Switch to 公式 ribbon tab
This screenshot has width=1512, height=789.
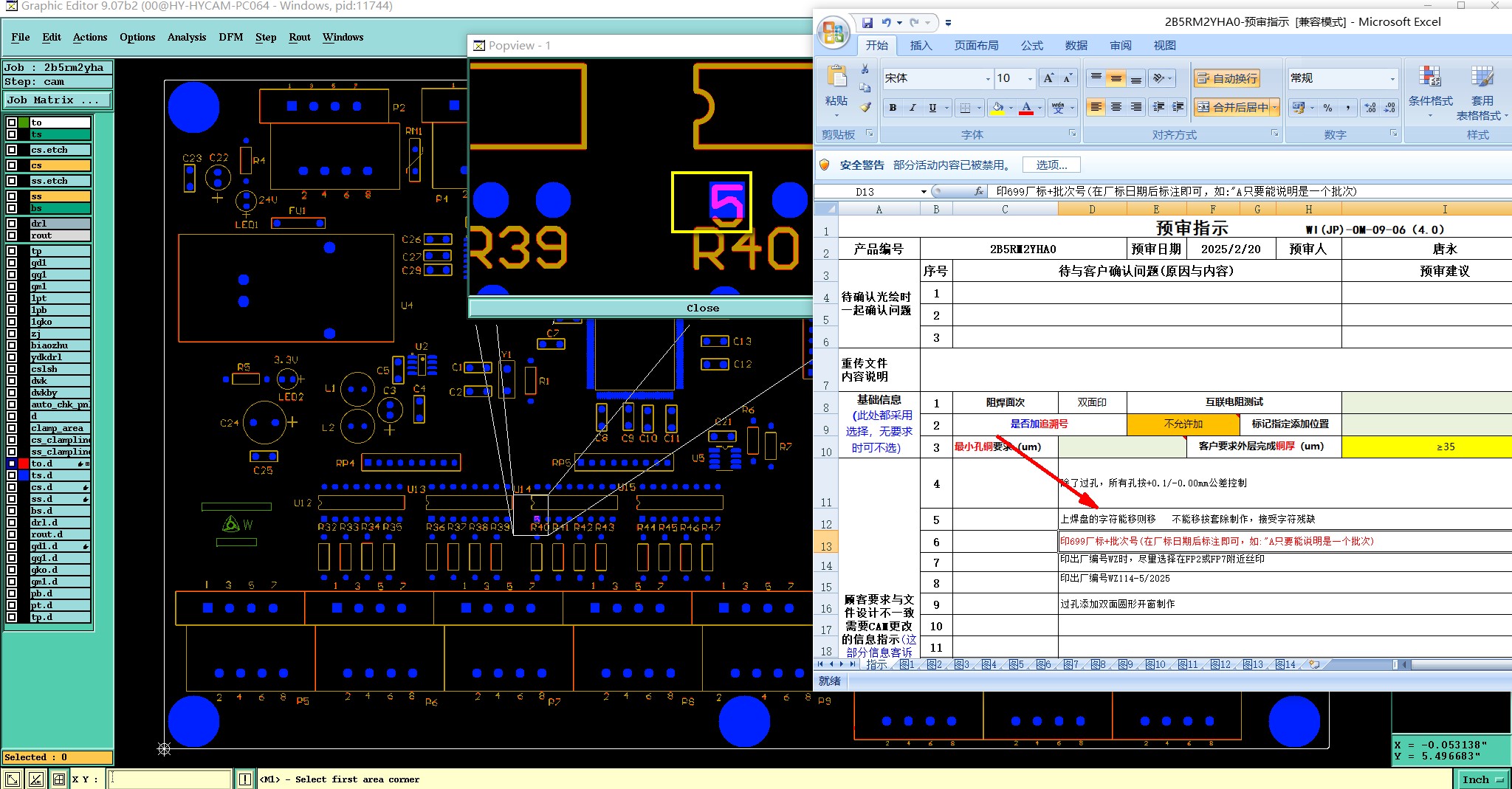(1031, 46)
